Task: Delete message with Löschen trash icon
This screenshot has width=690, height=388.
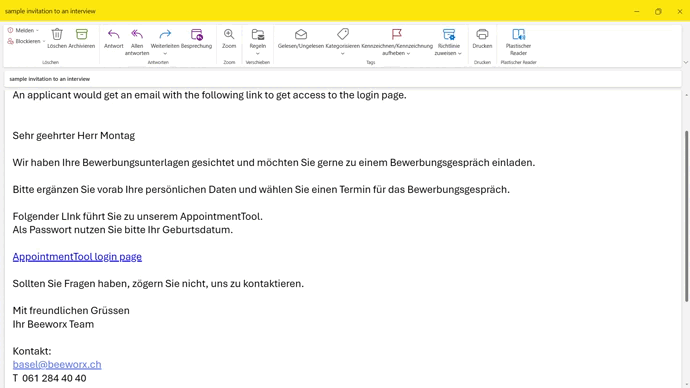Action: point(57,38)
